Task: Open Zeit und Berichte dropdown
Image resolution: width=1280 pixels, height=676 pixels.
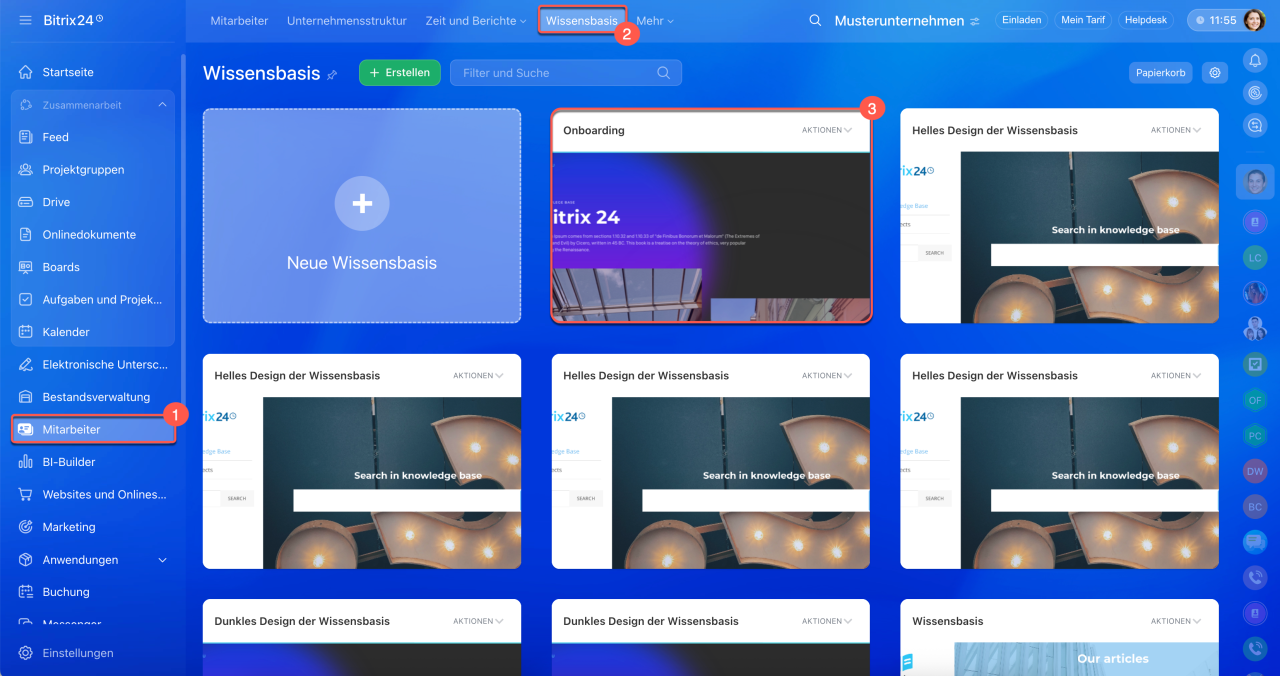Action: (476, 20)
